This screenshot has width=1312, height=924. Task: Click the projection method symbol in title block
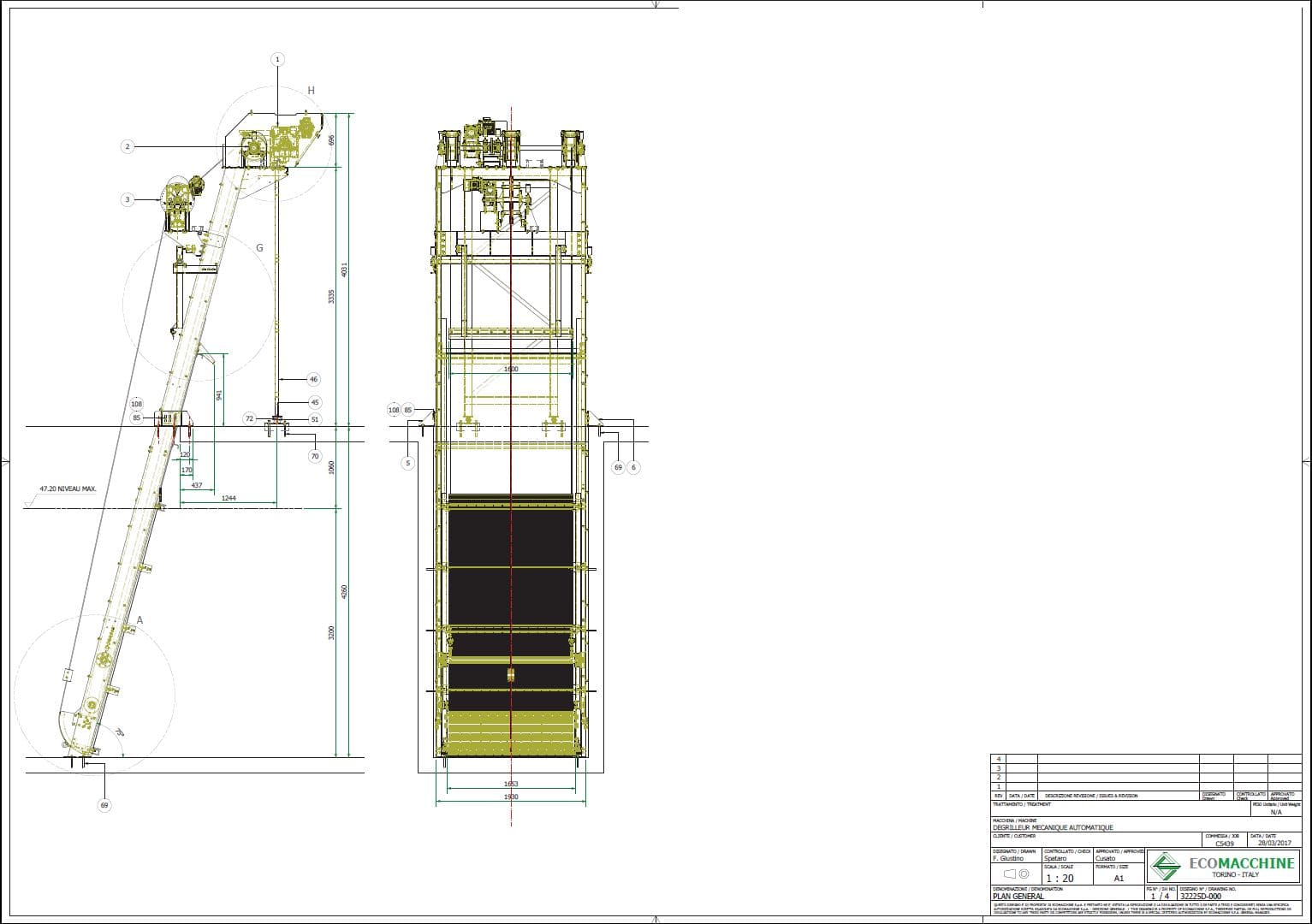tap(1015, 874)
